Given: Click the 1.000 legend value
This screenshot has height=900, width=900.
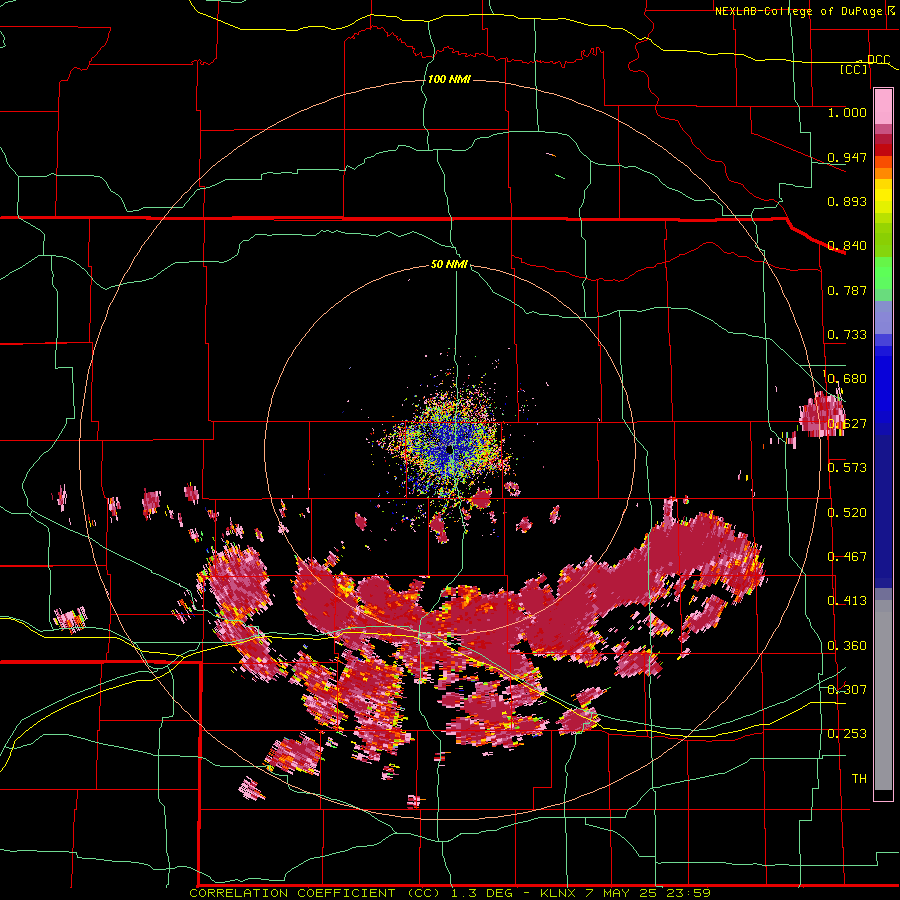Looking at the screenshot, I should tap(847, 112).
